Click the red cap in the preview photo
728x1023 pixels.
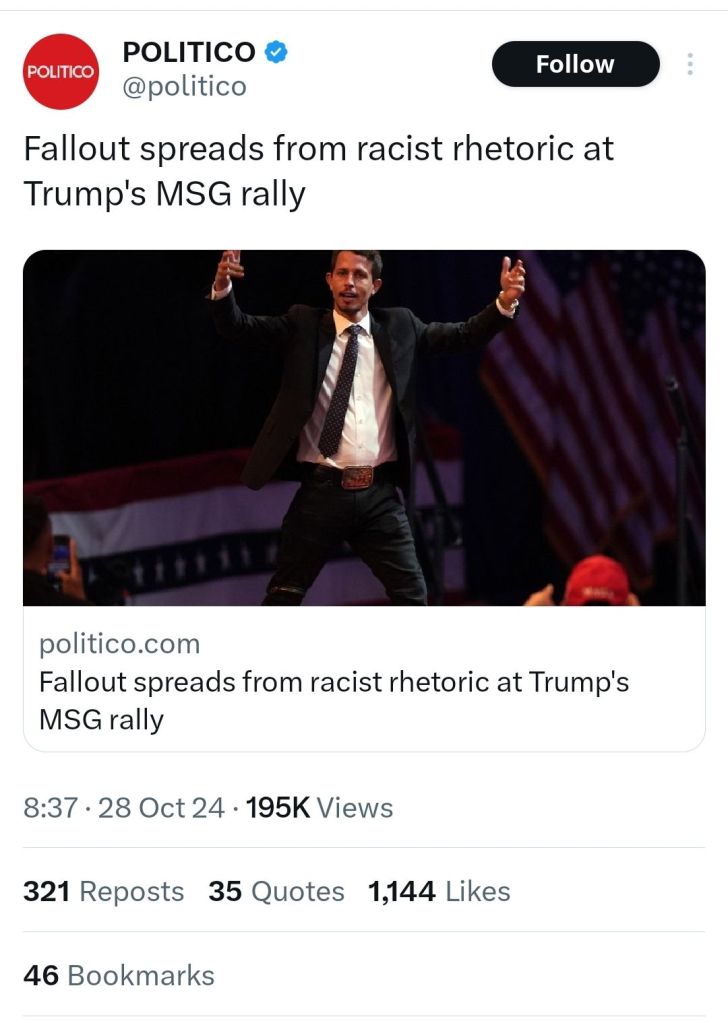(595, 582)
